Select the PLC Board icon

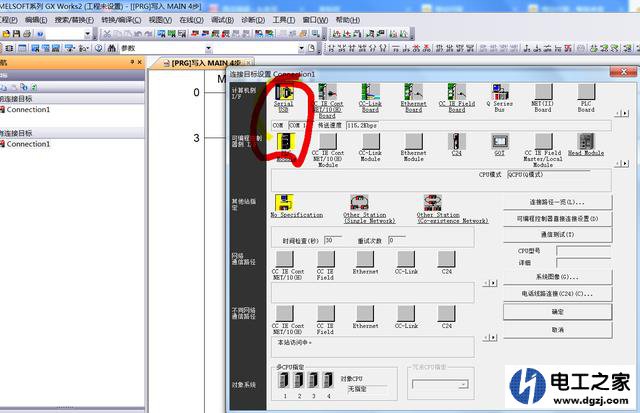pos(586,92)
